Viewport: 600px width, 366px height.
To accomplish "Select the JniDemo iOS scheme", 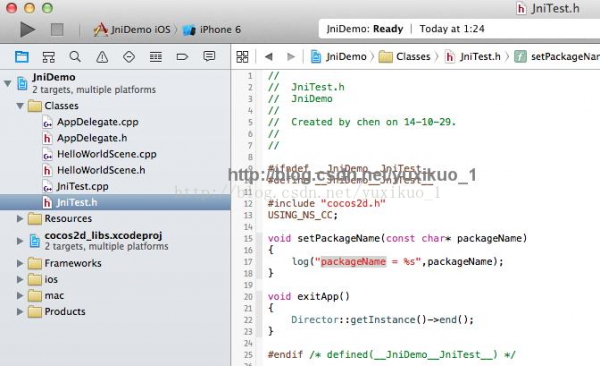I will point(132,29).
